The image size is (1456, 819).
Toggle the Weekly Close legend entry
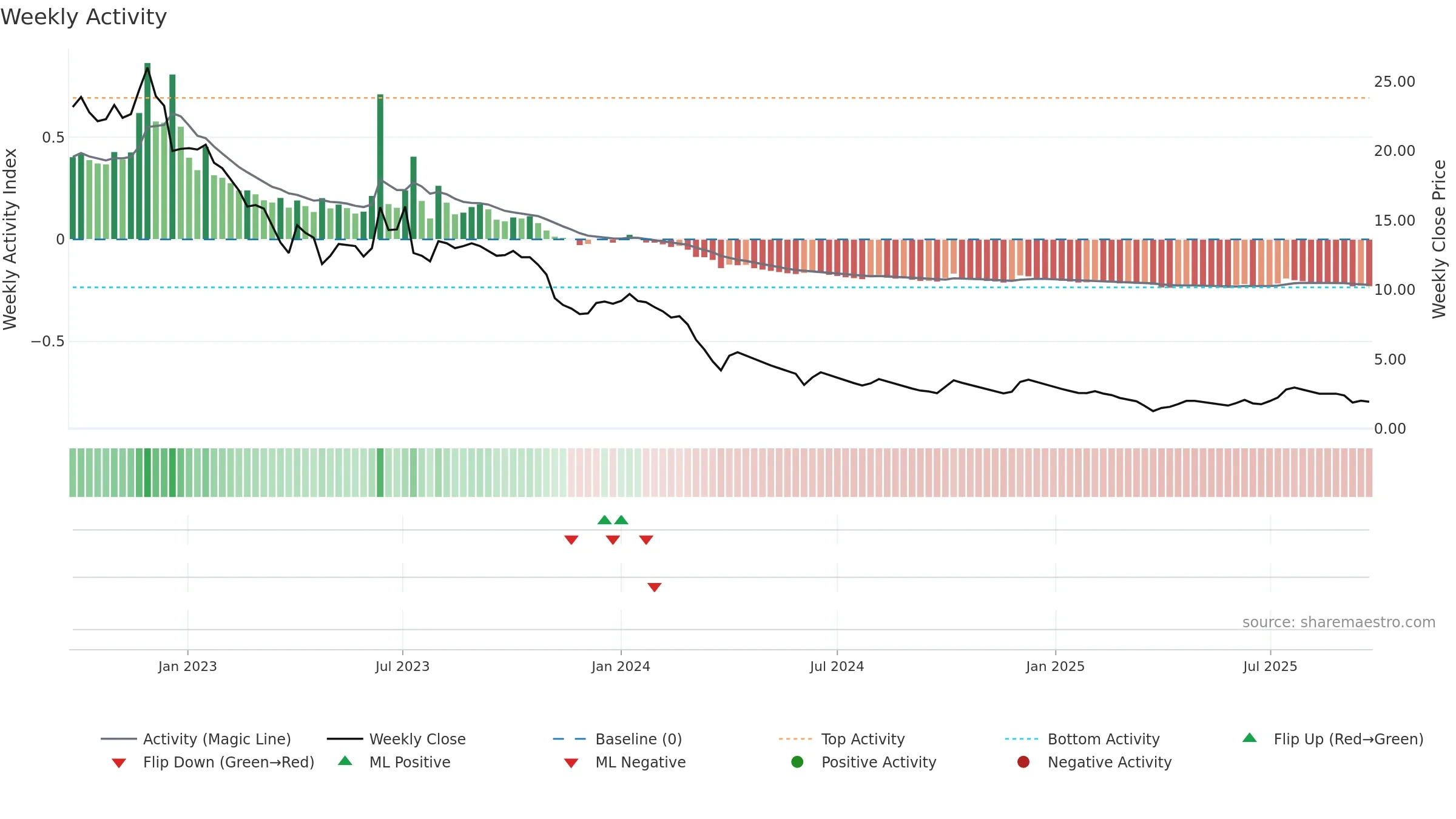(x=396, y=739)
